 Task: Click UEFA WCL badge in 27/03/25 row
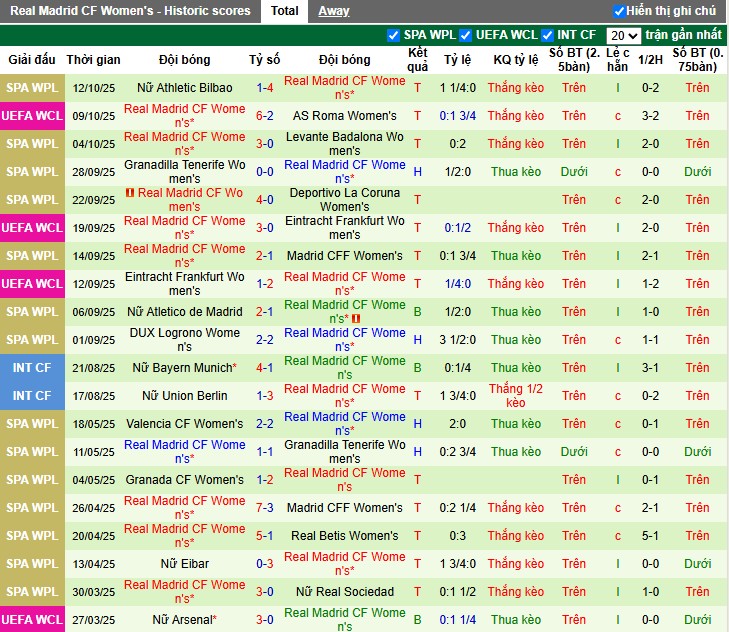pyautogui.click(x=32, y=620)
